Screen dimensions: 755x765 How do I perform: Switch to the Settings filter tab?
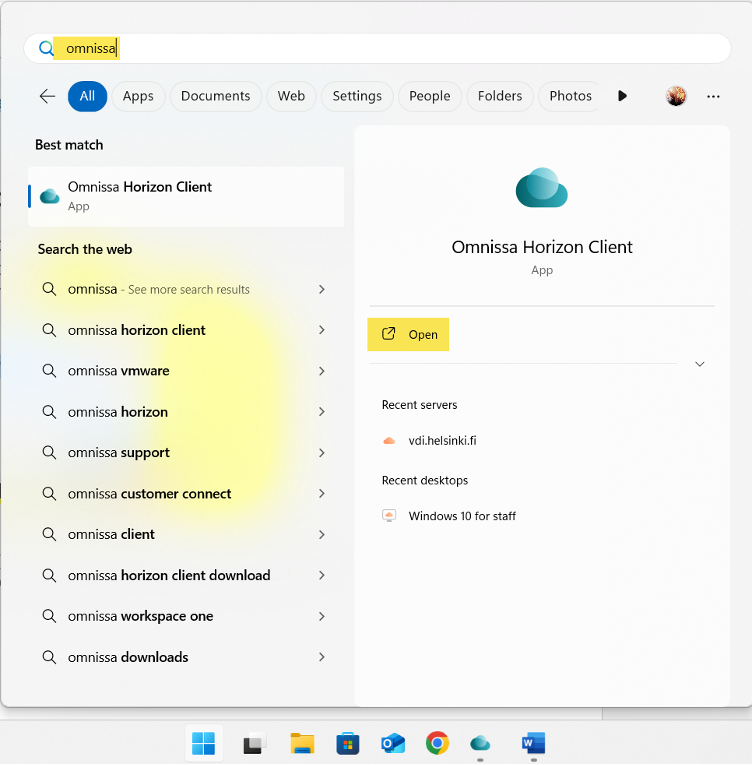[357, 96]
